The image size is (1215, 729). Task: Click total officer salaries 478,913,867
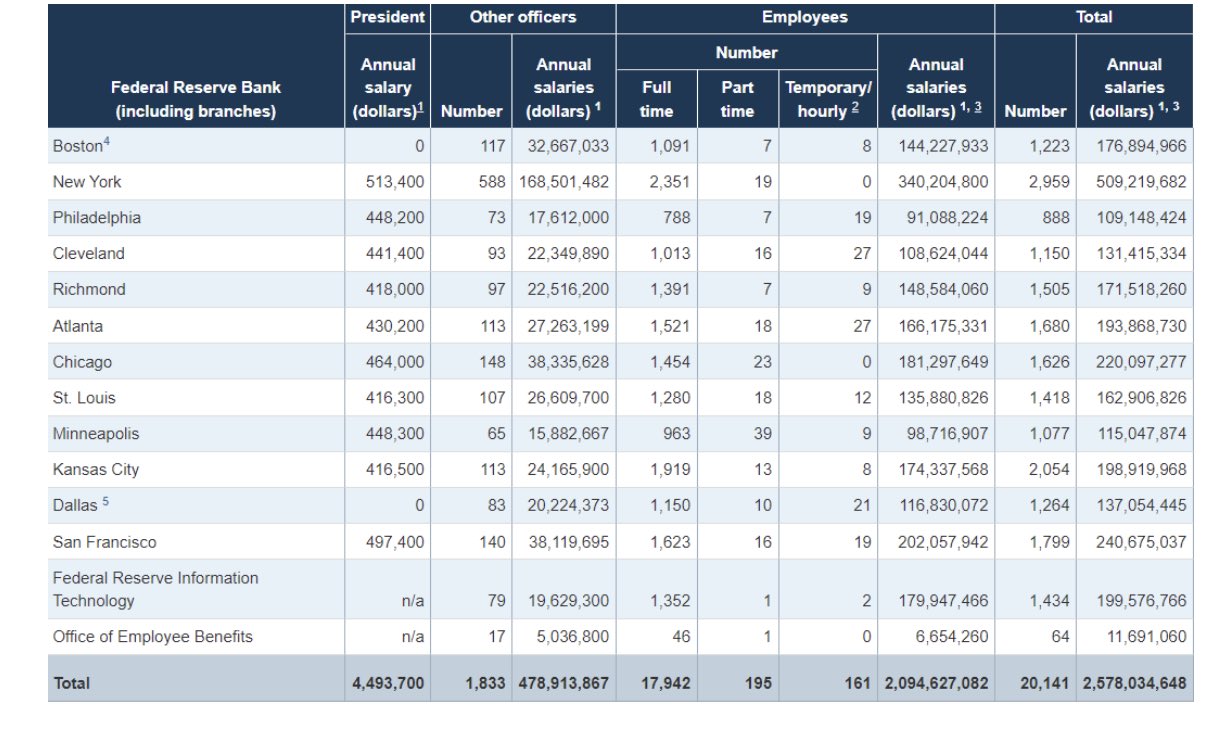coord(563,683)
